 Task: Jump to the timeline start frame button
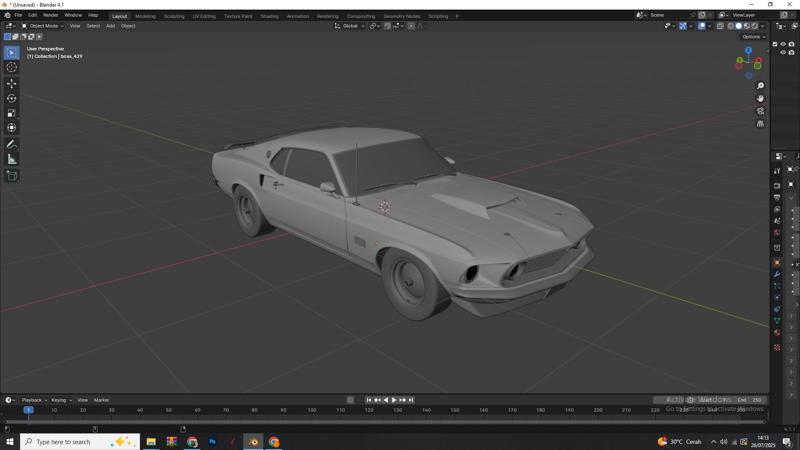pyautogui.click(x=369, y=400)
